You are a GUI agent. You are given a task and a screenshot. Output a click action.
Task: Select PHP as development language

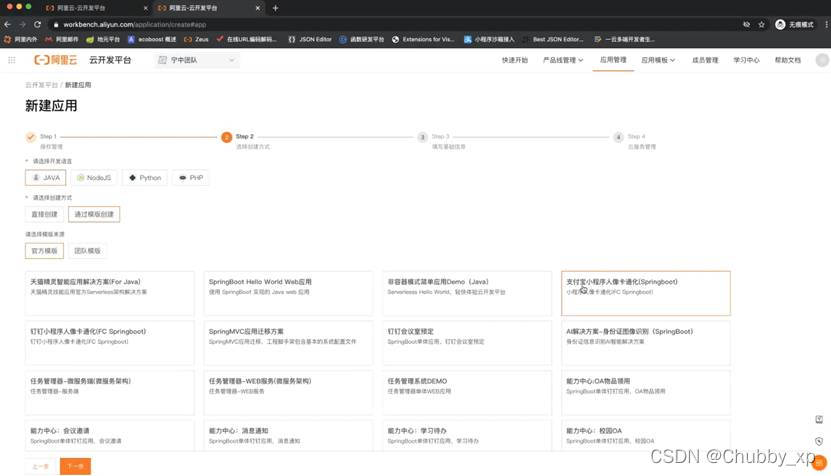click(191, 178)
